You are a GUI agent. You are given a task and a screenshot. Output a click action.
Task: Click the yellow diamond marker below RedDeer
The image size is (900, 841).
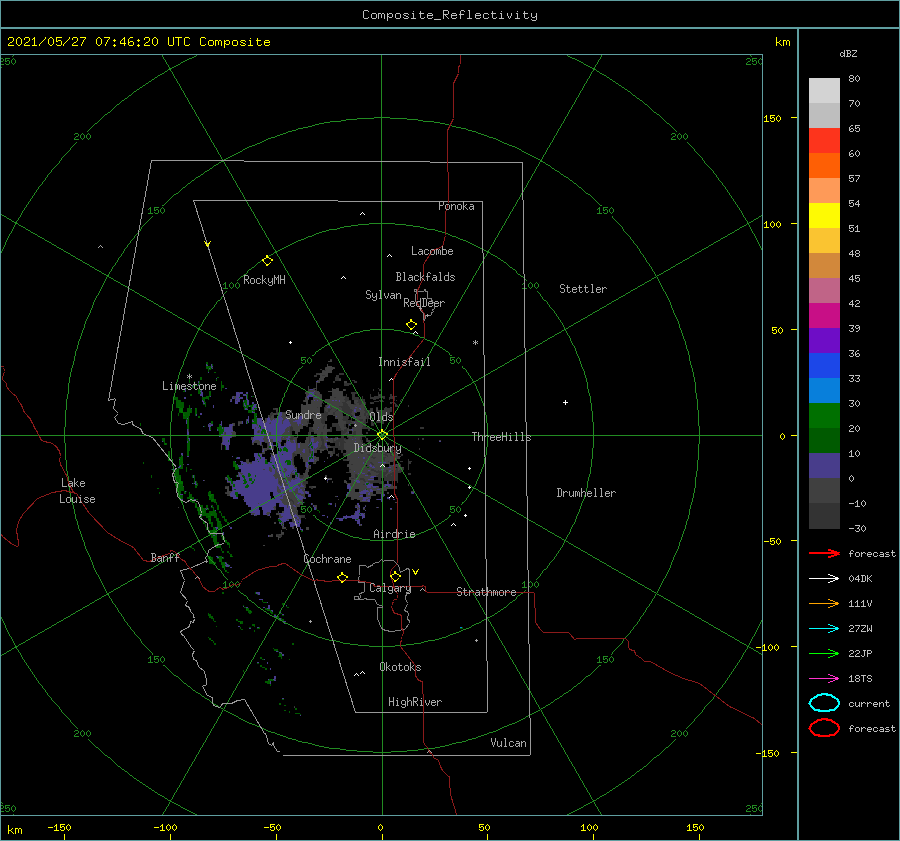(x=412, y=325)
